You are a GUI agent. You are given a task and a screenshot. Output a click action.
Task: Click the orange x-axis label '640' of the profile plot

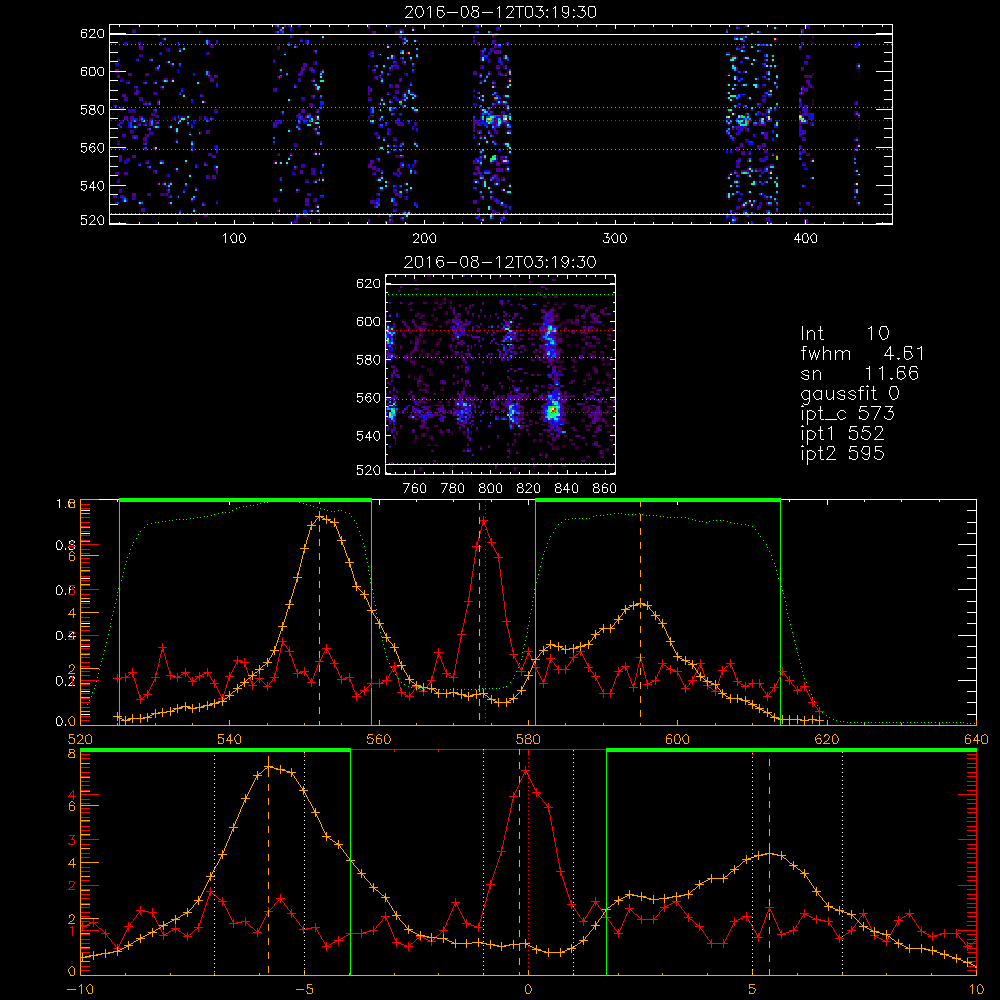pyautogui.click(x=976, y=740)
